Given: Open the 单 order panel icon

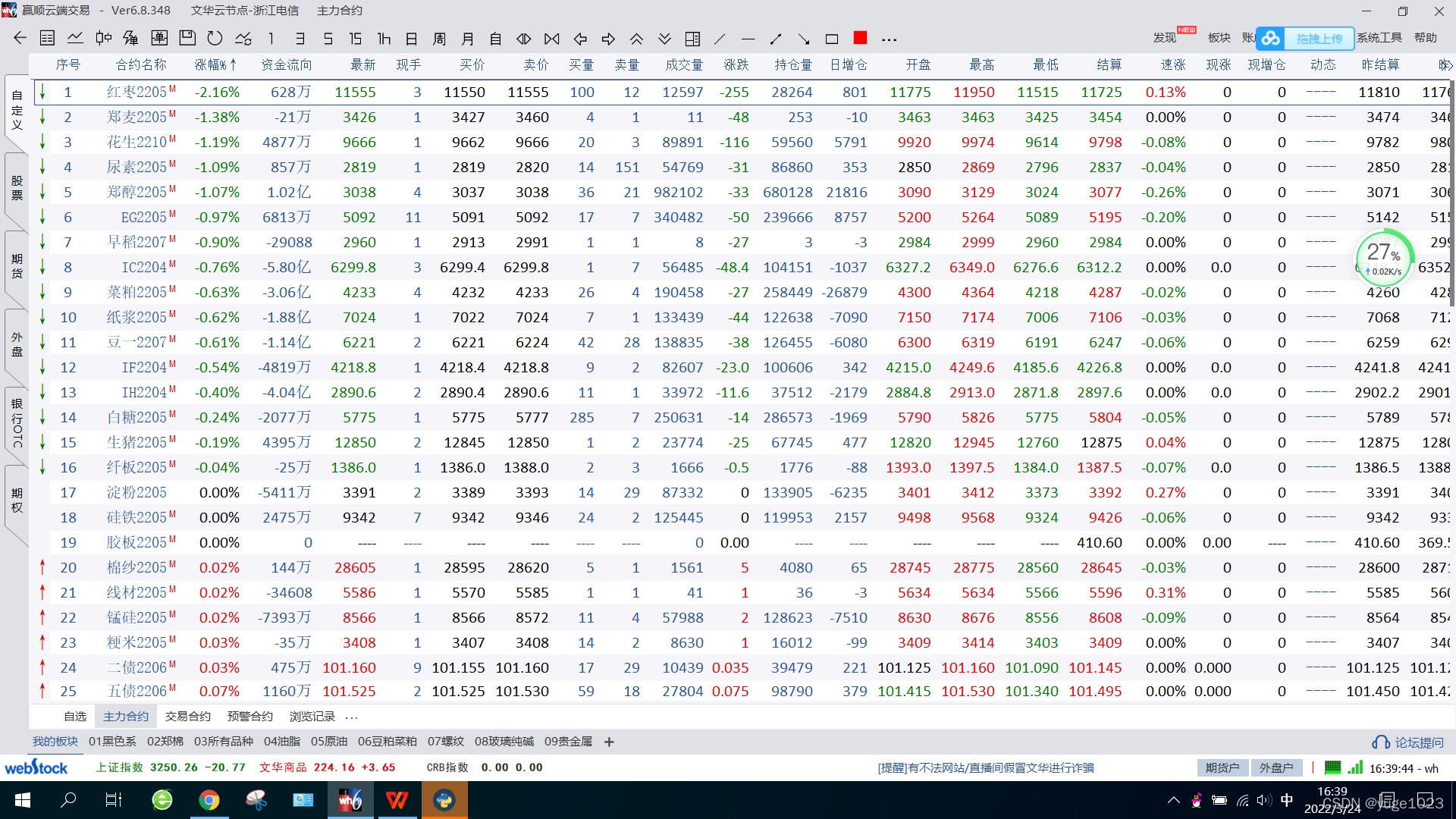Looking at the screenshot, I should tap(159, 38).
